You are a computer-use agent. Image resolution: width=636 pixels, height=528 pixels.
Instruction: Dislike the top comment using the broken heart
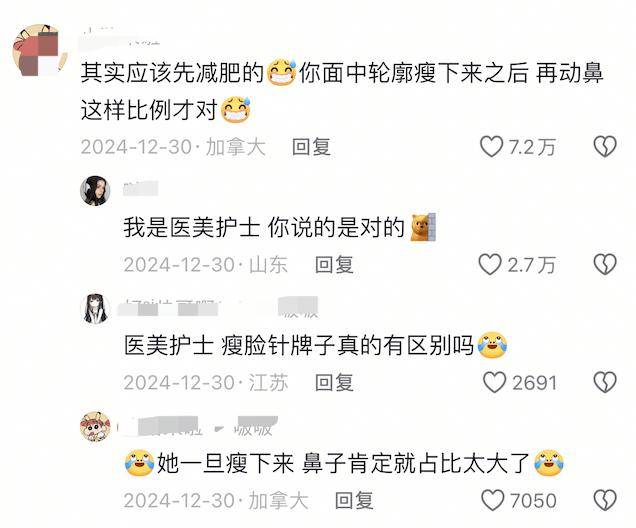[x=605, y=146]
